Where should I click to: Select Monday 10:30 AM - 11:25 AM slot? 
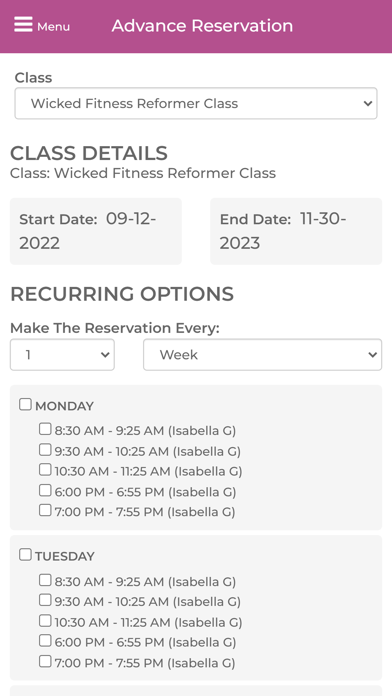tap(45, 469)
